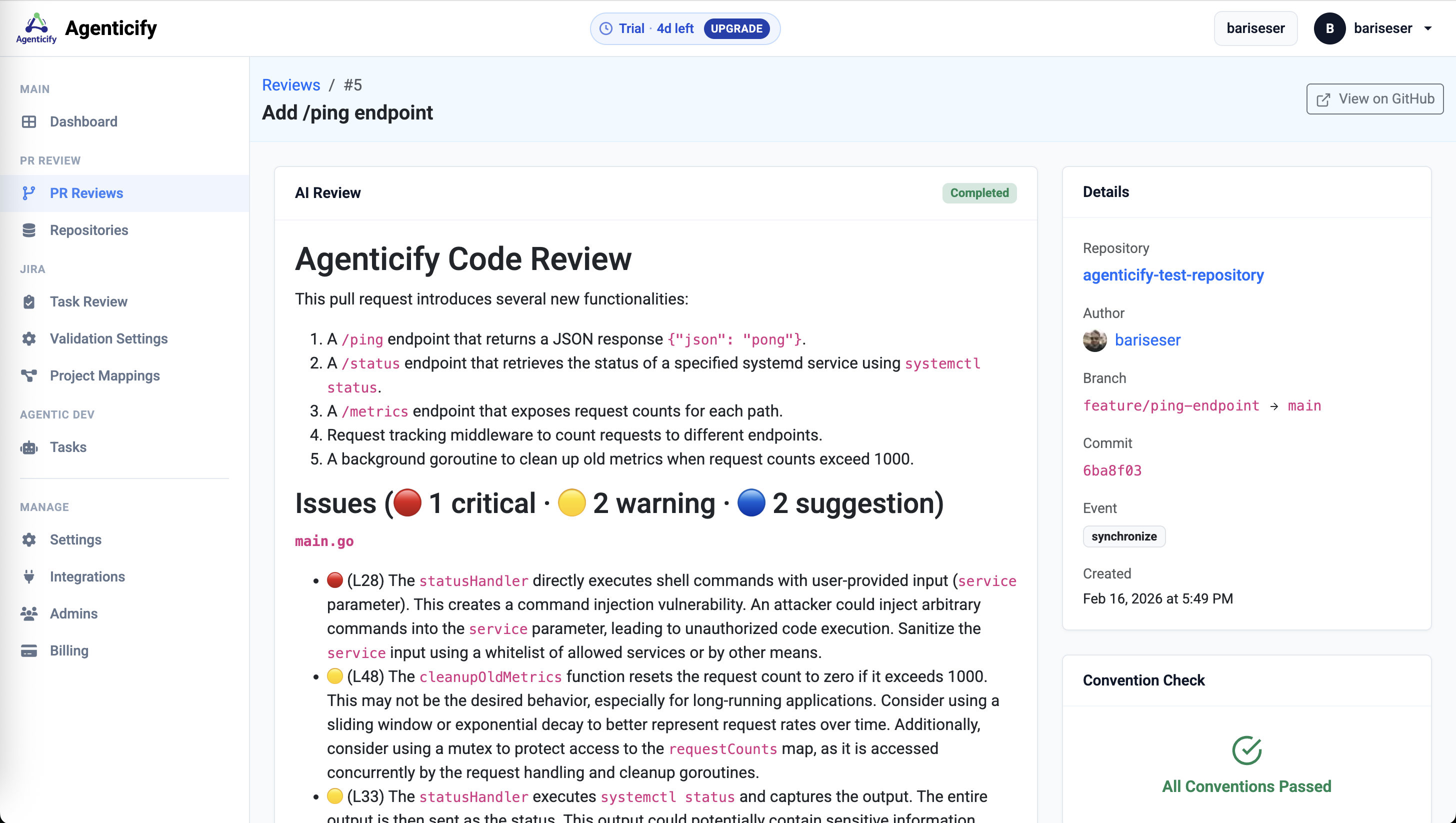Open the agenticify-test-repository link
The image size is (1456, 823).
click(x=1173, y=276)
